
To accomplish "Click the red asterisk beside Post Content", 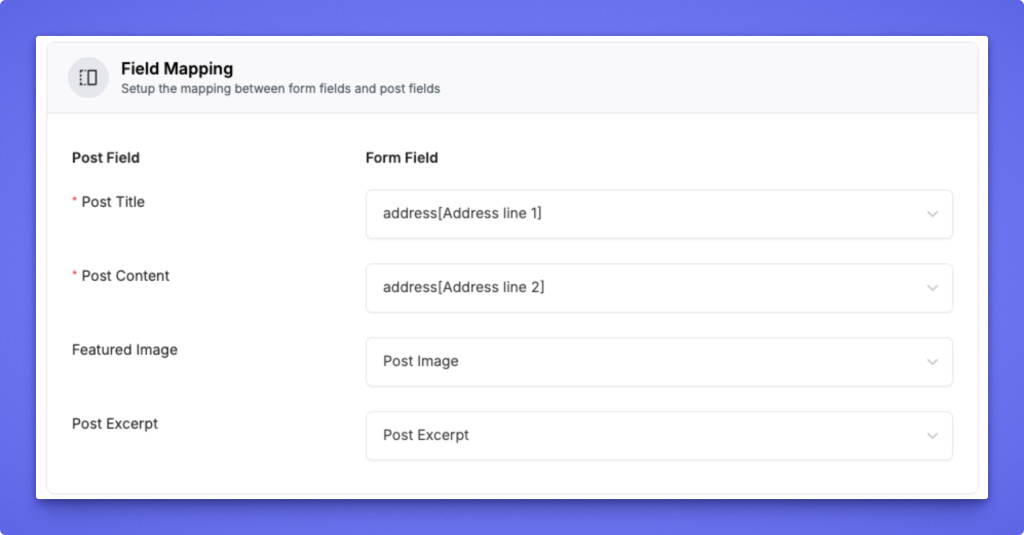I will [x=74, y=274].
